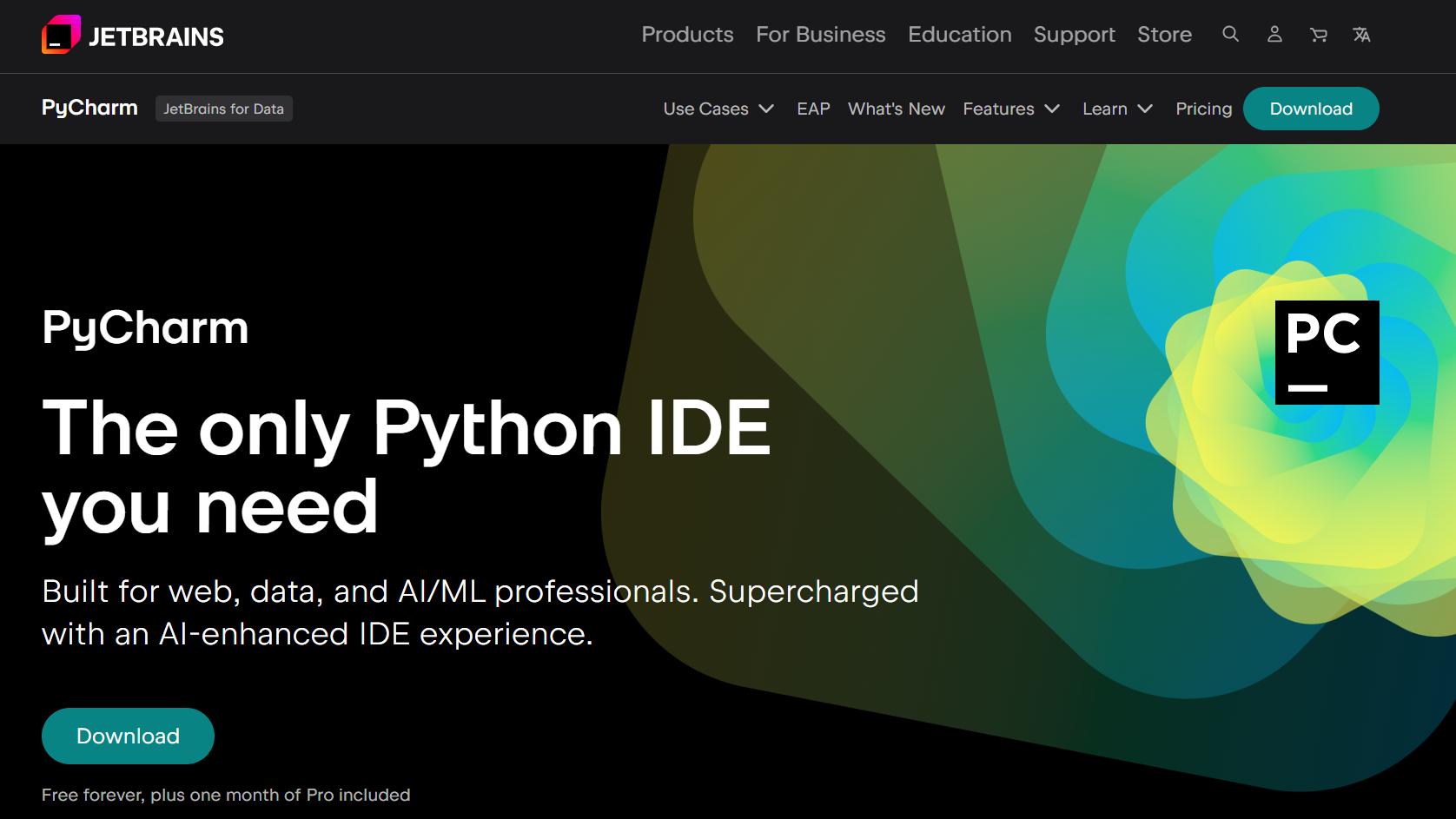Image resolution: width=1456 pixels, height=819 pixels.
Task: Click the large Download button in hero
Action: (128, 736)
